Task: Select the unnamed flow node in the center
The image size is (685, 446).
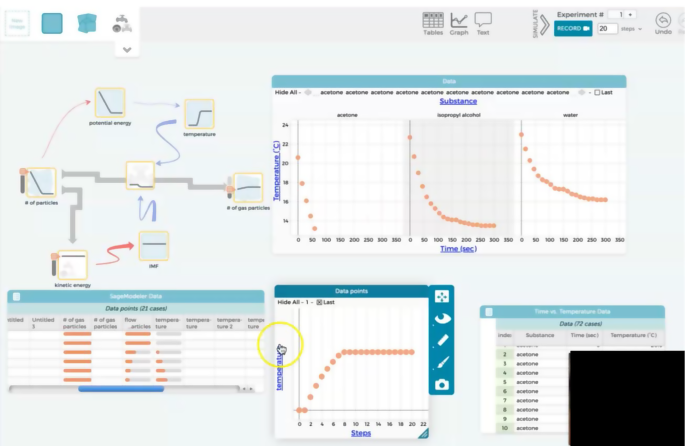Action: tap(140, 176)
